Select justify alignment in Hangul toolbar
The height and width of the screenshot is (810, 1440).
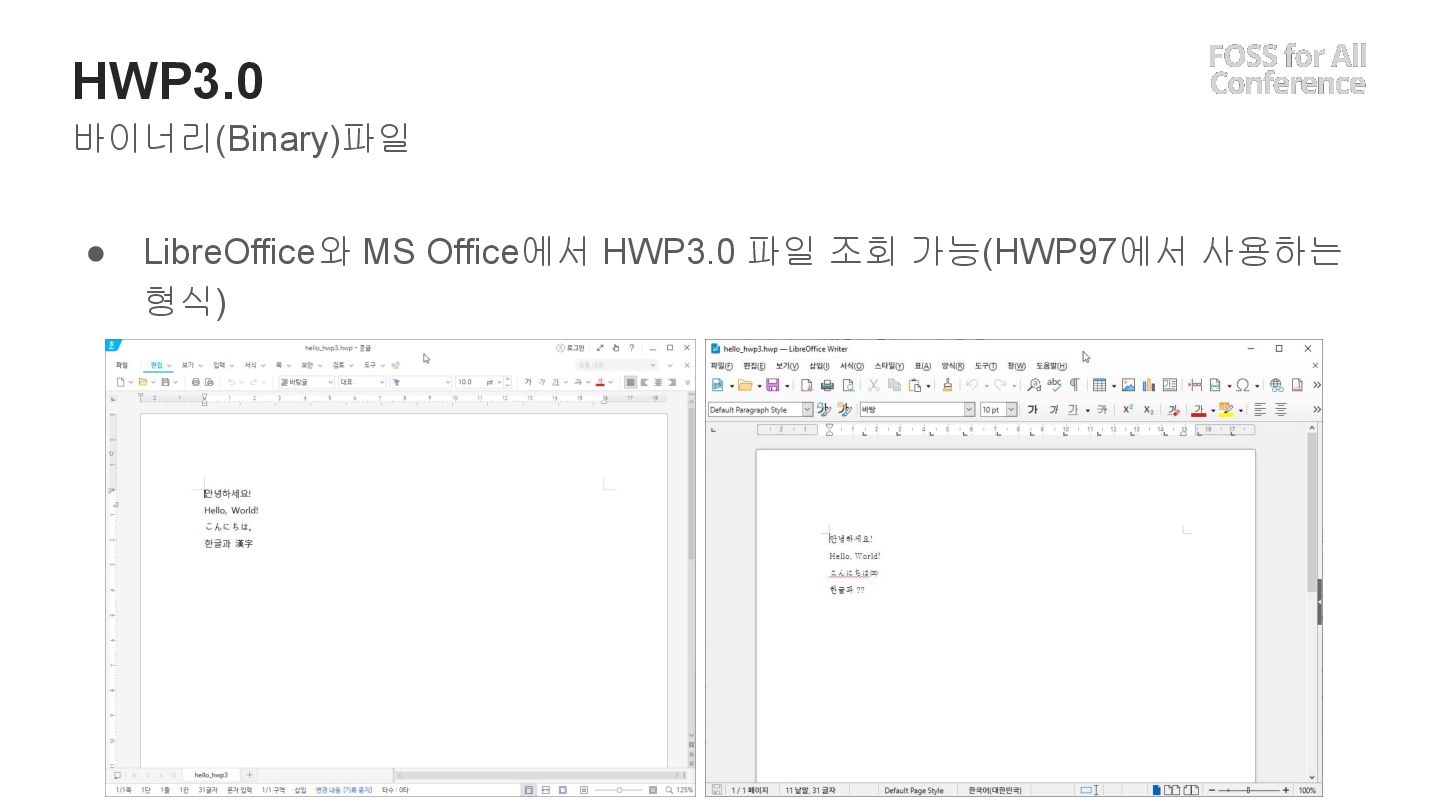631,382
